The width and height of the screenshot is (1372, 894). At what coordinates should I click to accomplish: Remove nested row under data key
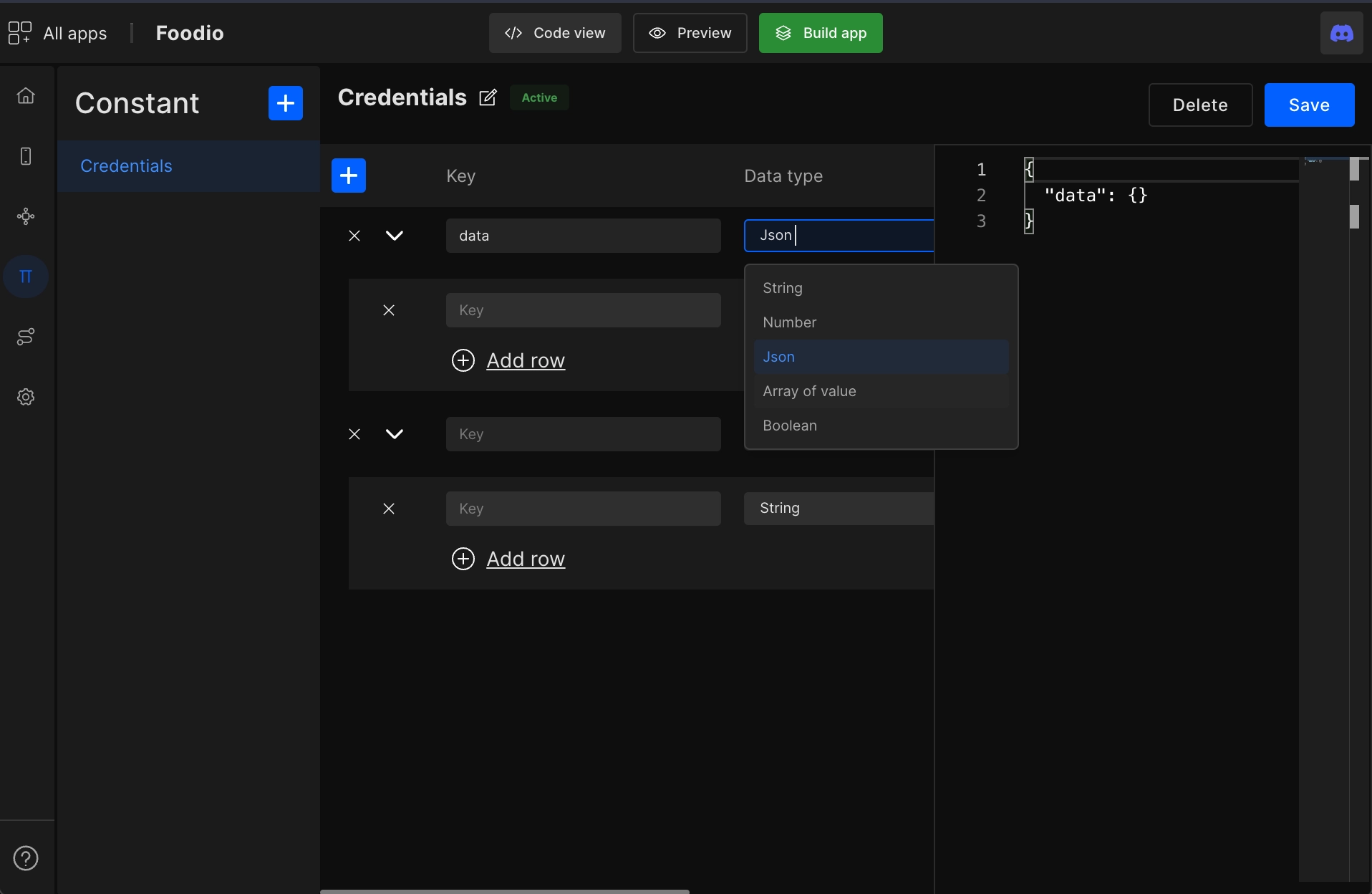[x=389, y=310]
